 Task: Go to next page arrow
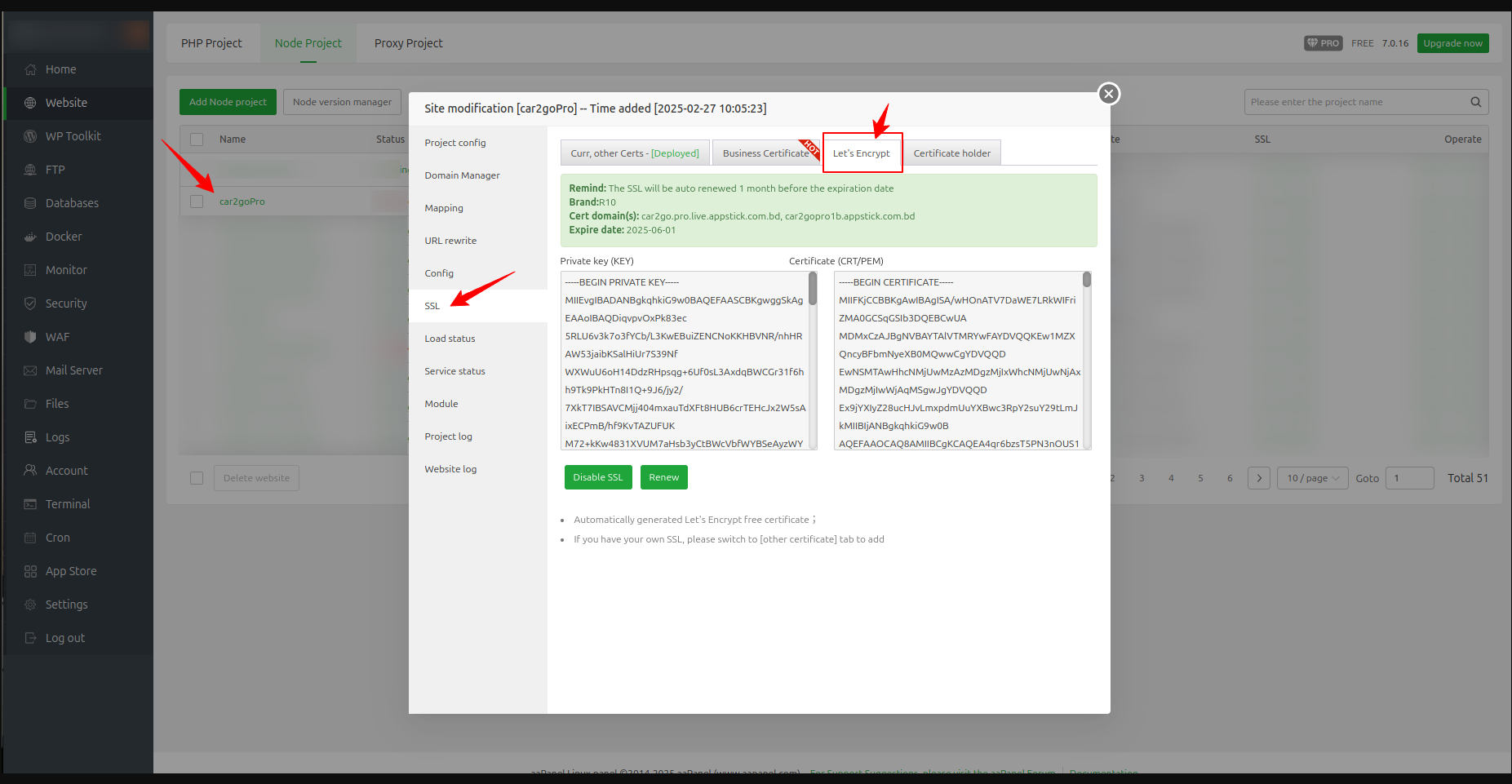pos(1259,478)
